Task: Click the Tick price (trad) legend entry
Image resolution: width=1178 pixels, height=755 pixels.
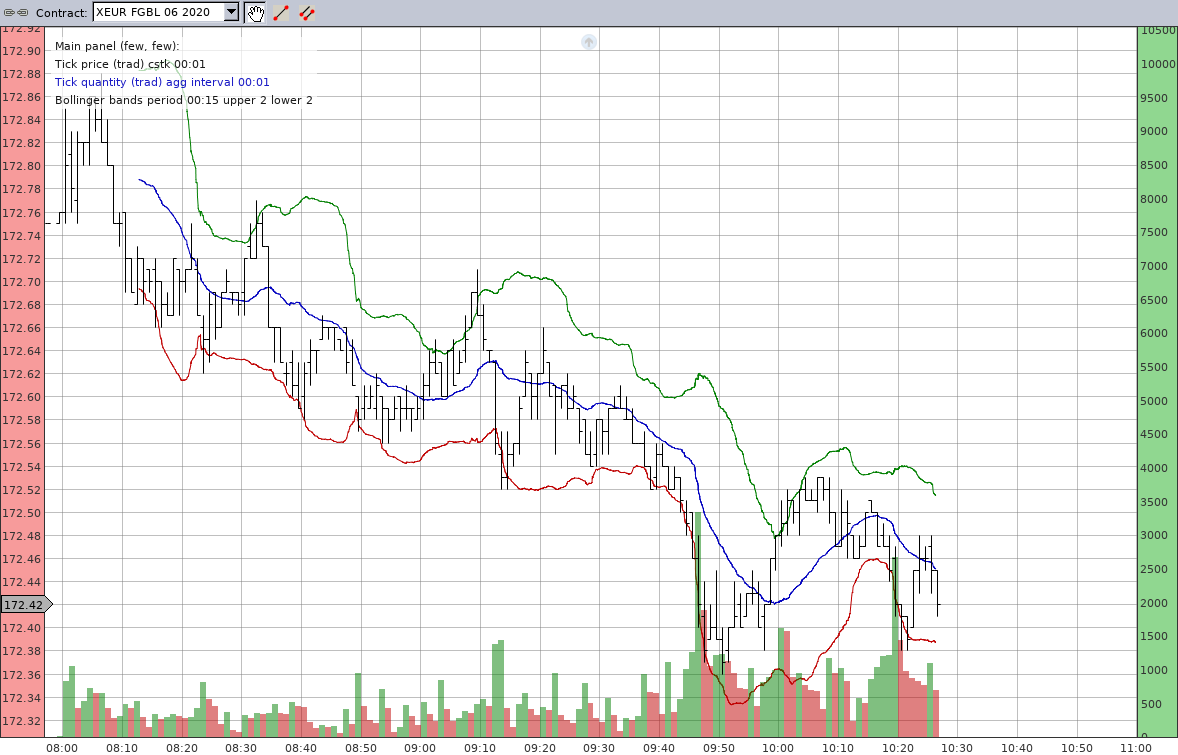Action: pos(130,65)
